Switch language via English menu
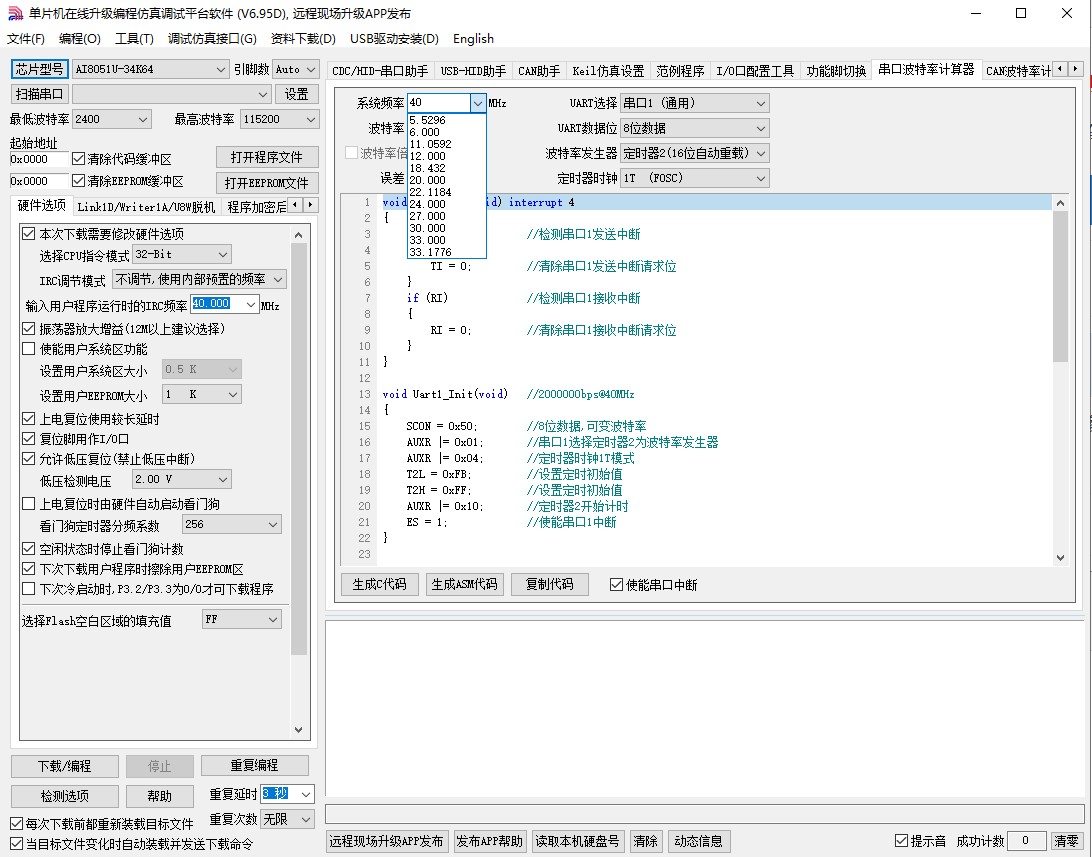The width and height of the screenshot is (1092, 857). pos(473,39)
